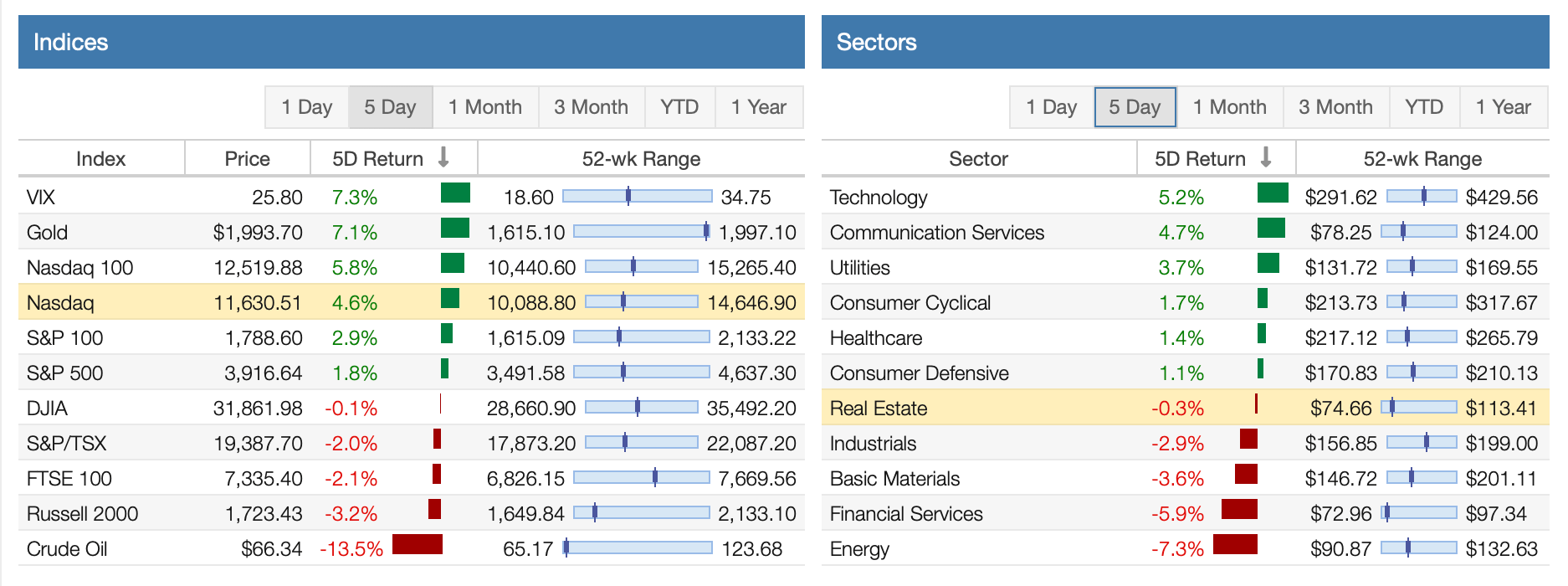Click Crude Oil price $66.34
The height and width of the screenshot is (586, 1568).
272,549
